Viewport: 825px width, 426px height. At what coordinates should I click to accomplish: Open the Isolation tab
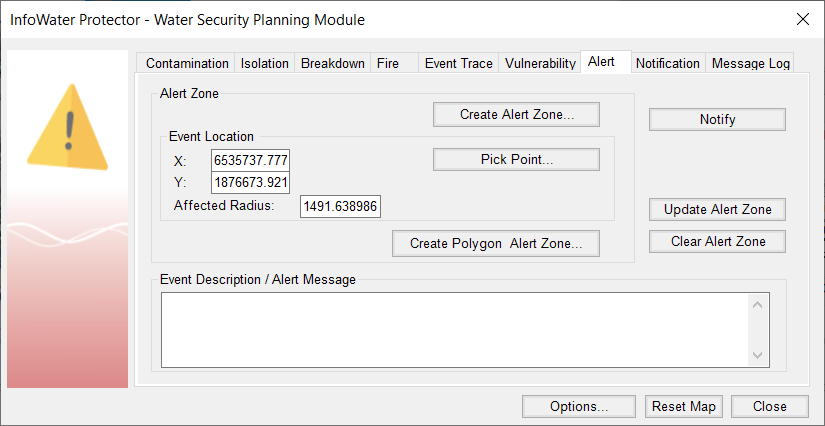(264, 63)
